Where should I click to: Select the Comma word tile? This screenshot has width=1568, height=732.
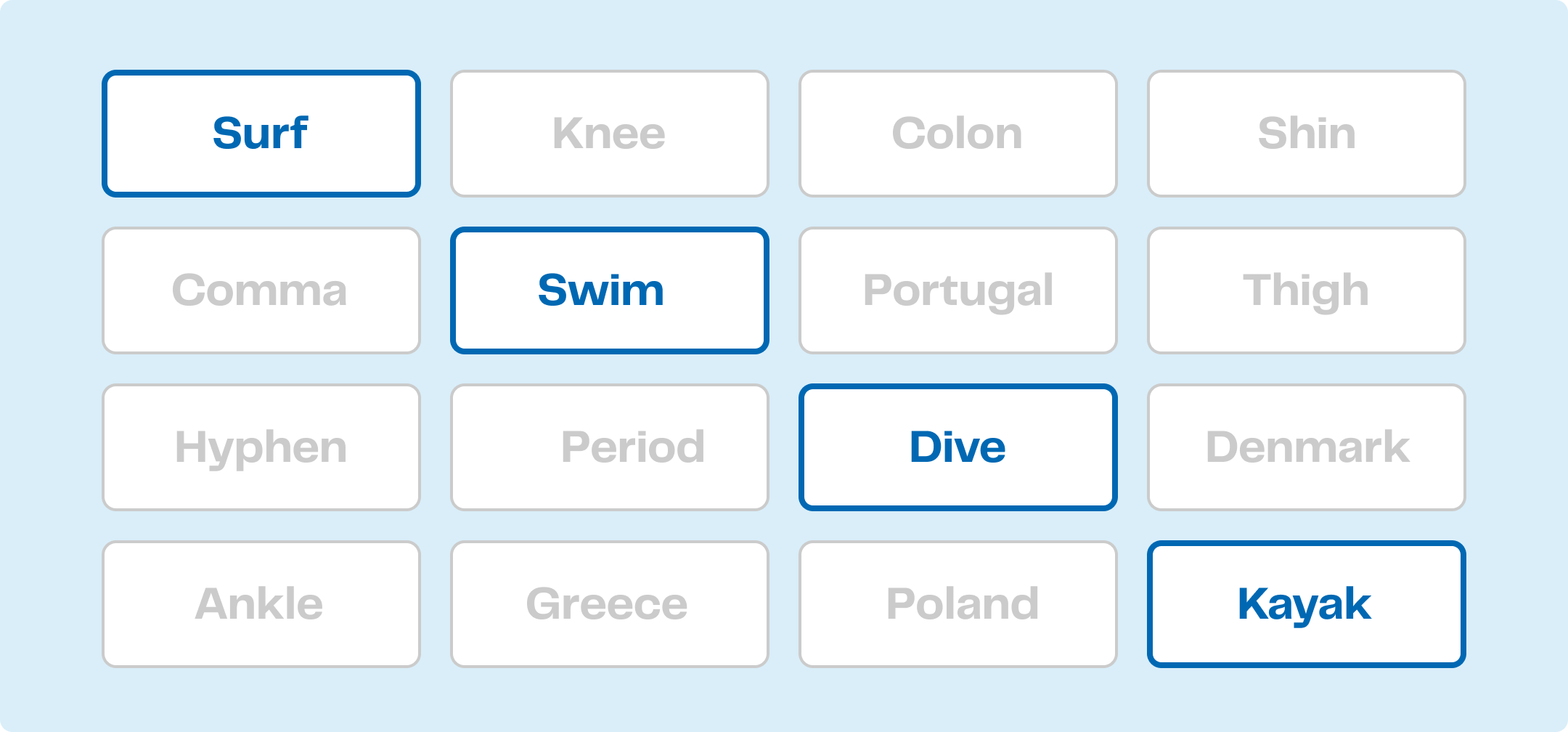[261, 290]
